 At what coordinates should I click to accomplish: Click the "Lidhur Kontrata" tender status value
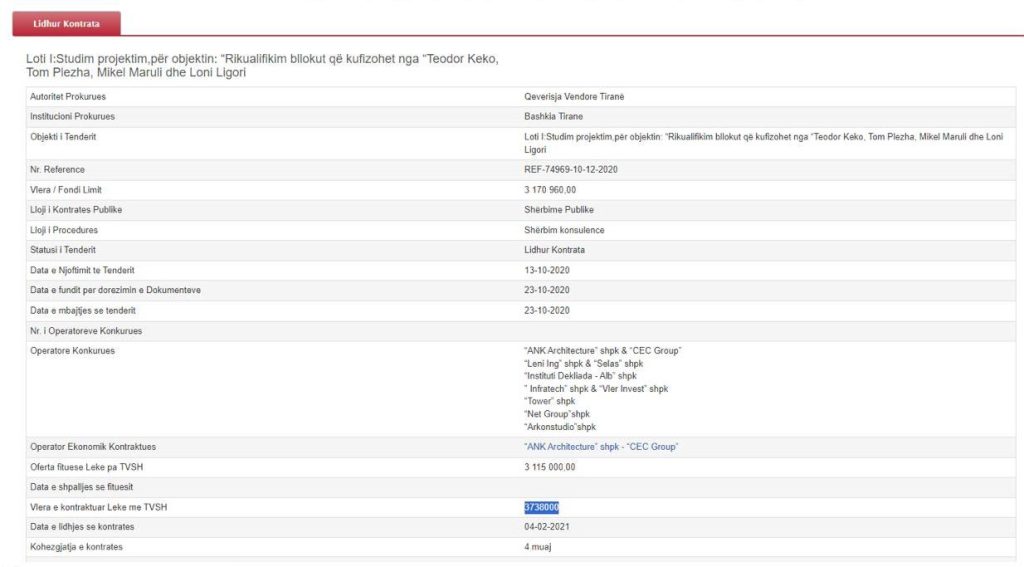click(554, 249)
